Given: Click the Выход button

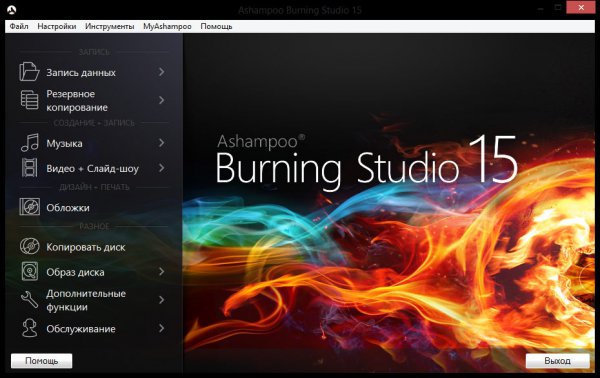Looking at the screenshot, I should [x=558, y=361].
